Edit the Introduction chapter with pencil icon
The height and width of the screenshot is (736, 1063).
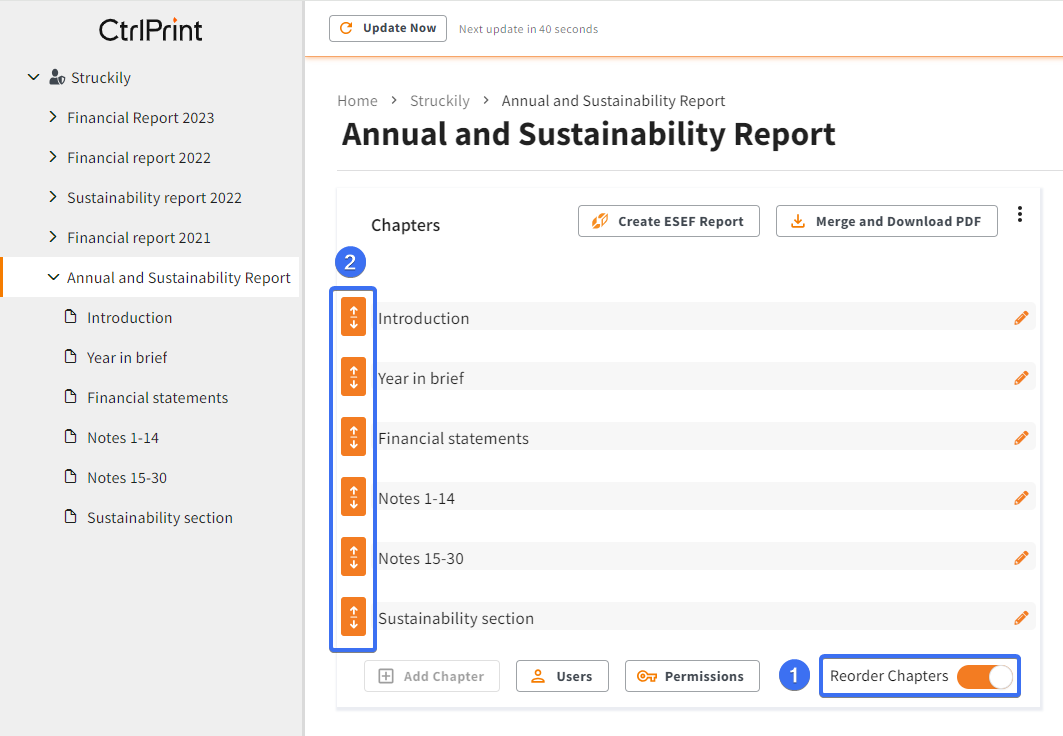coord(1021,318)
